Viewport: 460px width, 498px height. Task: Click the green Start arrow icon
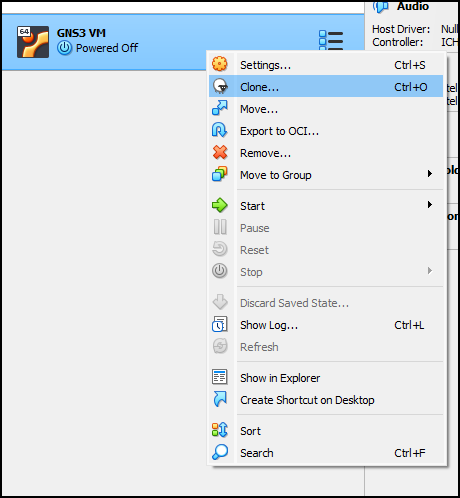click(x=220, y=205)
